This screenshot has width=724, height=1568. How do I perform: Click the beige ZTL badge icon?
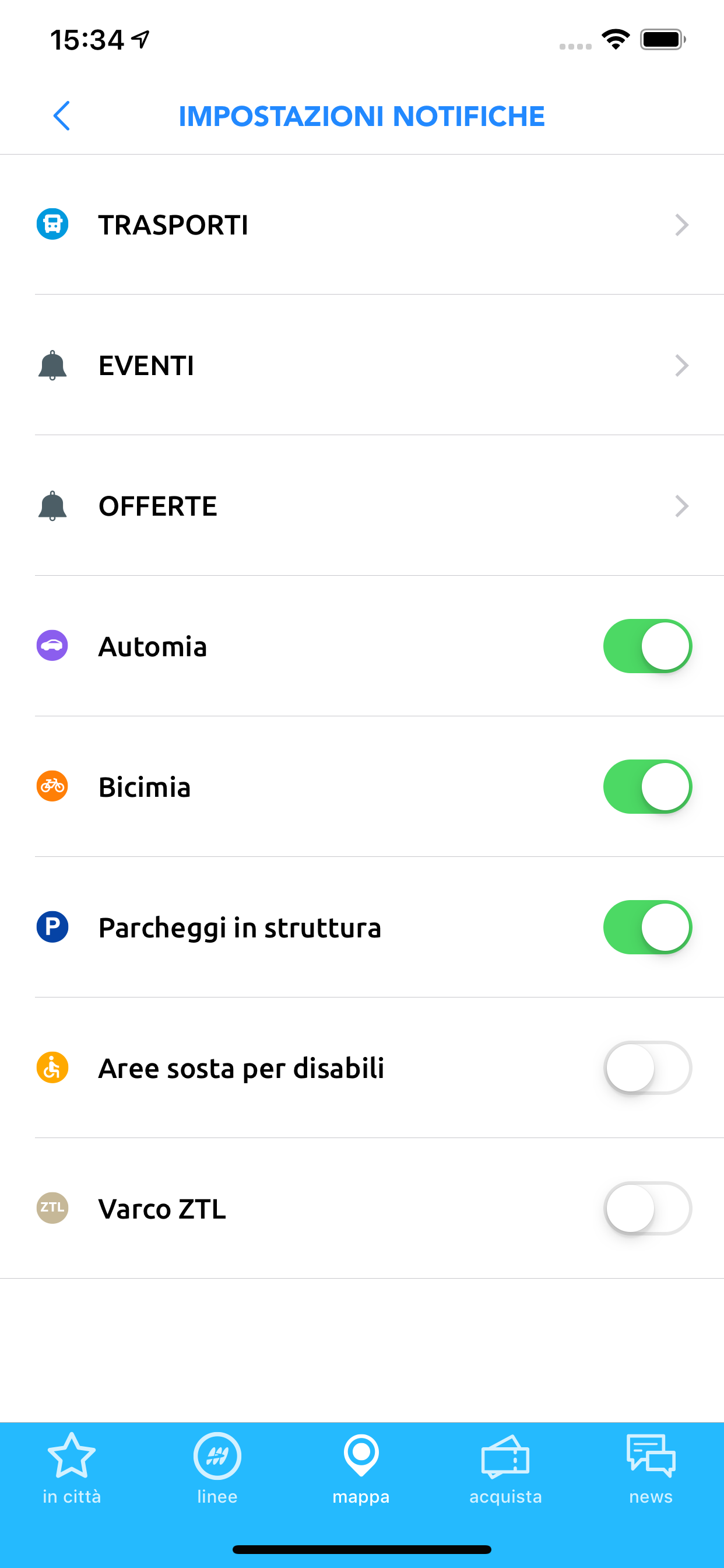pyautogui.click(x=52, y=1207)
